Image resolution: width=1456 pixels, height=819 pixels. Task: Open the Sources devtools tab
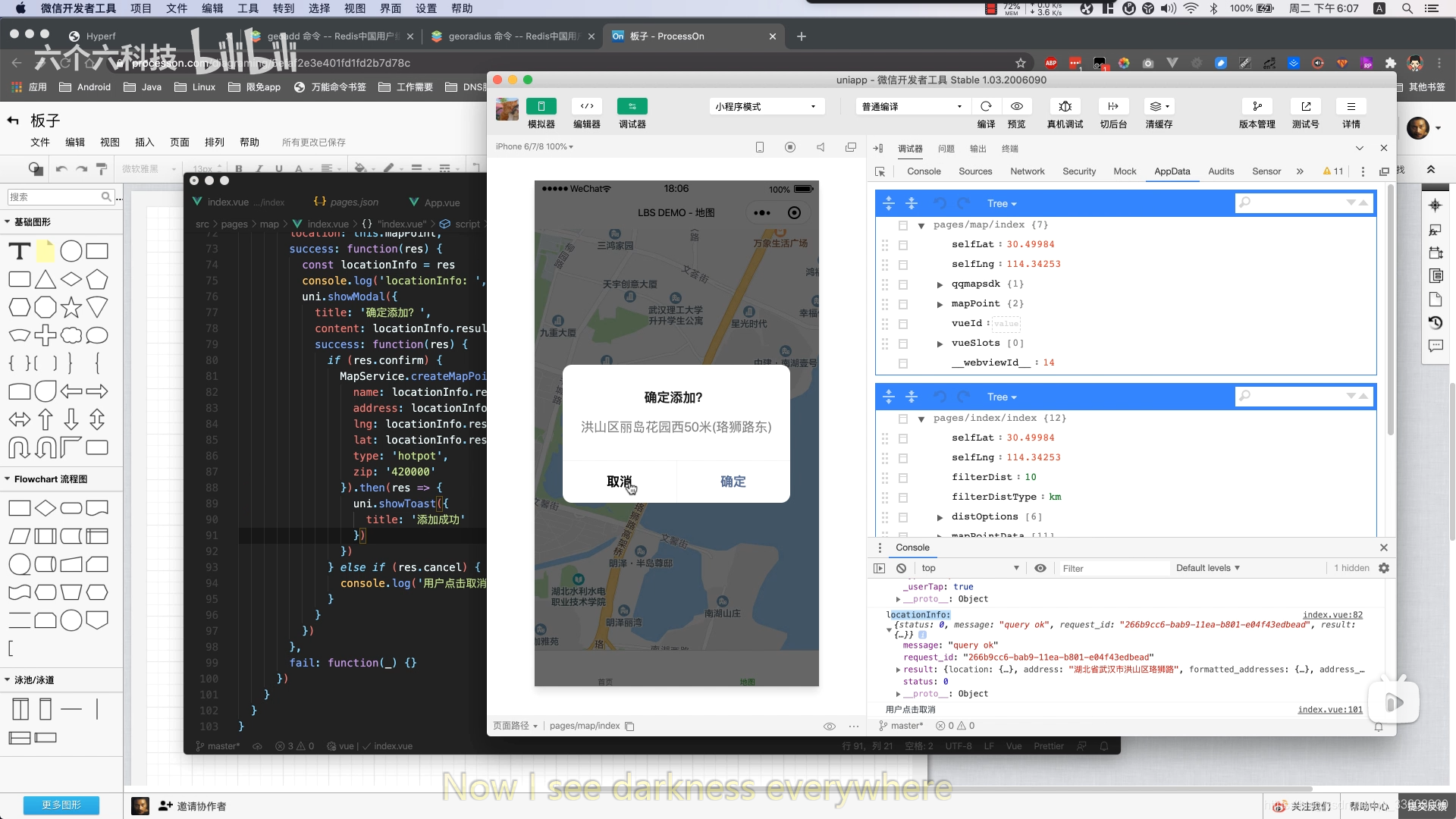(x=974, y=171)
